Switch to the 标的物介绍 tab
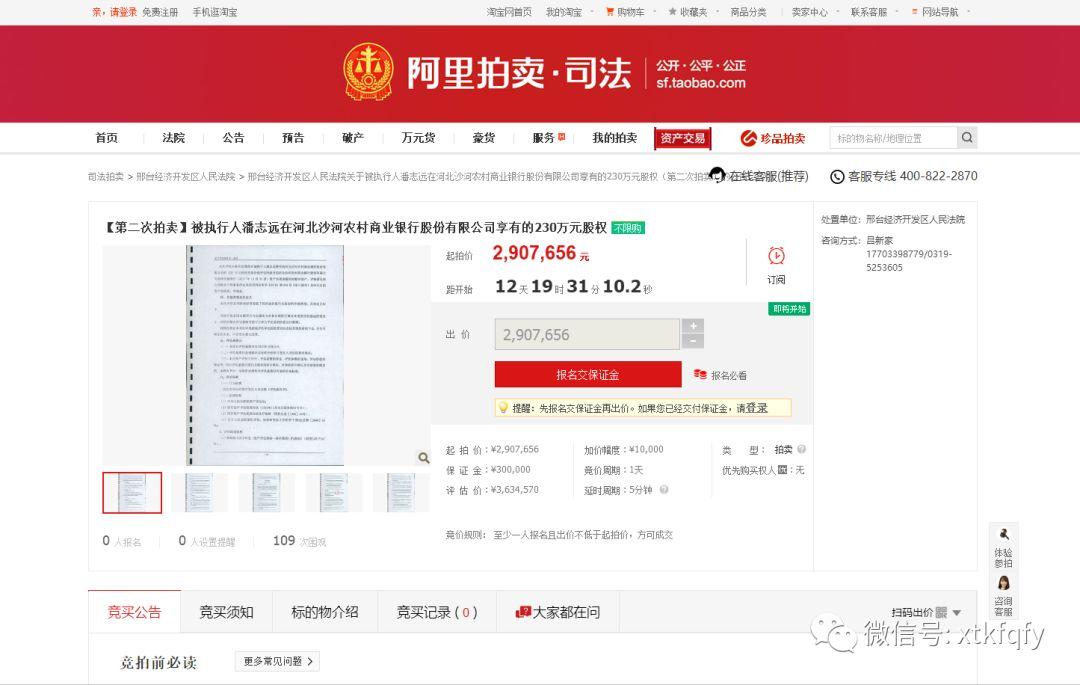 pos(325,612)
